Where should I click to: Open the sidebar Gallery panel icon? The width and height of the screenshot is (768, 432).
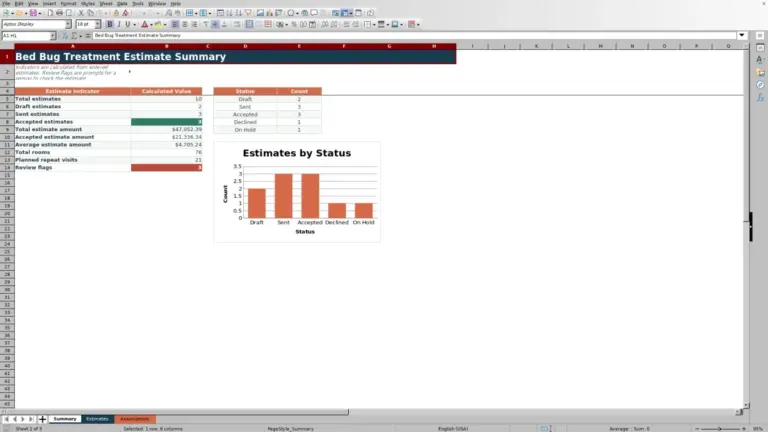[760, 72]
